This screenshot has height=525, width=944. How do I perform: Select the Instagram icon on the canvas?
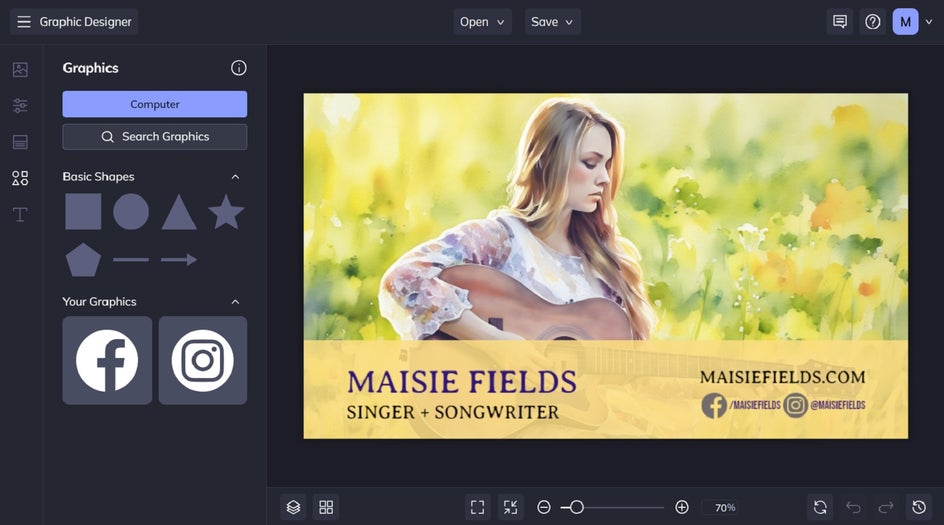point(795,405)
